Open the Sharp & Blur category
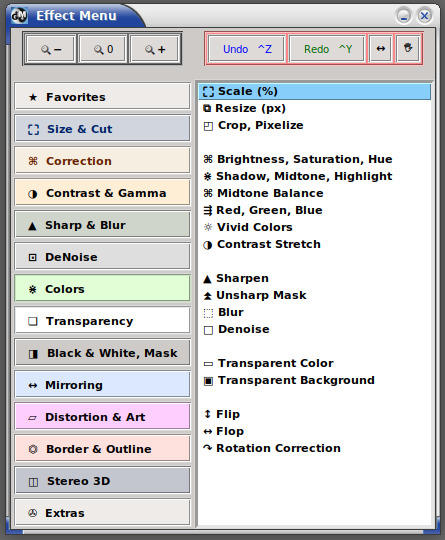This screenshot has height=540, width=445. pyautogui.click(x=102, y=225)
